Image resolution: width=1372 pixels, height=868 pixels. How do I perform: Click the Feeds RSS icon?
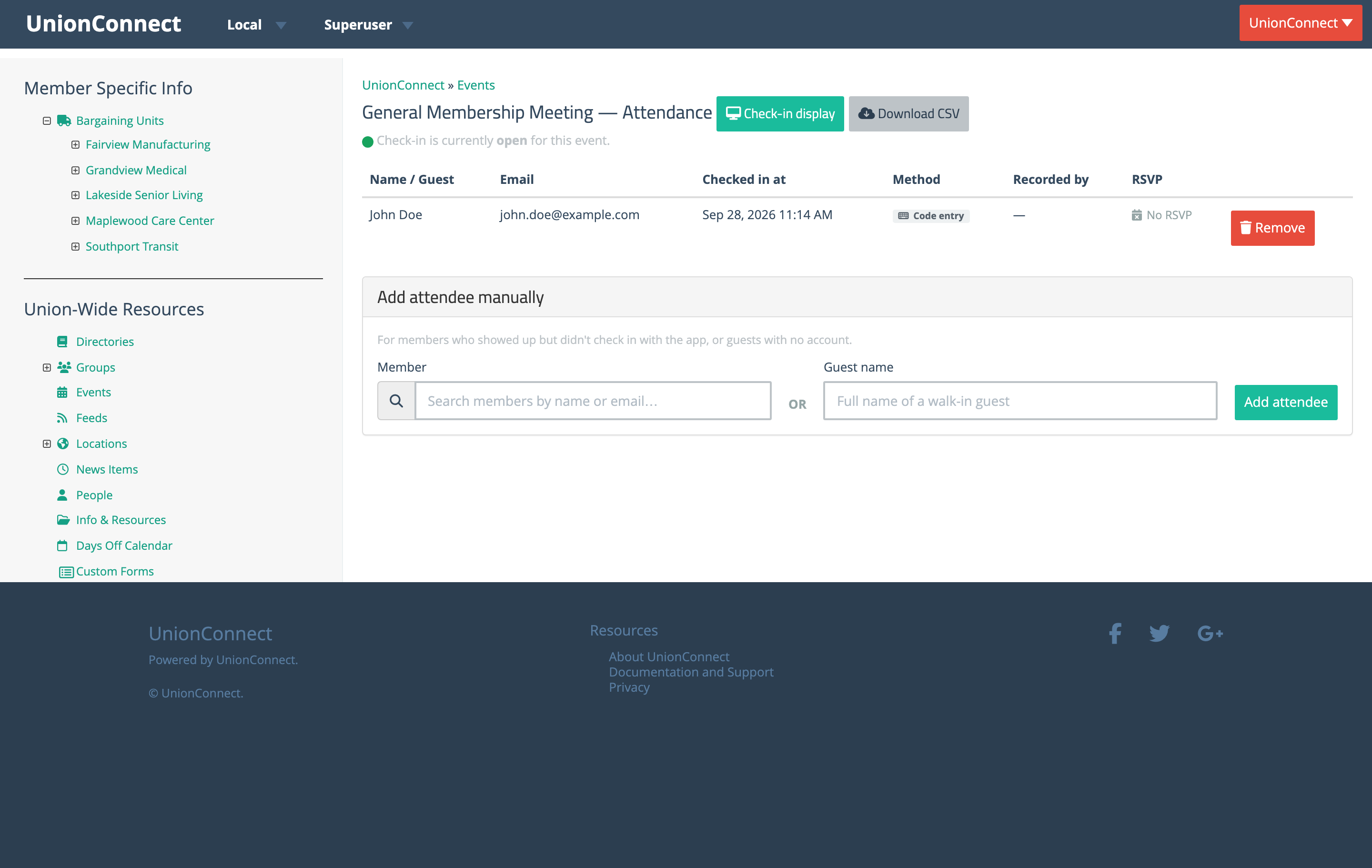[62, 418]
